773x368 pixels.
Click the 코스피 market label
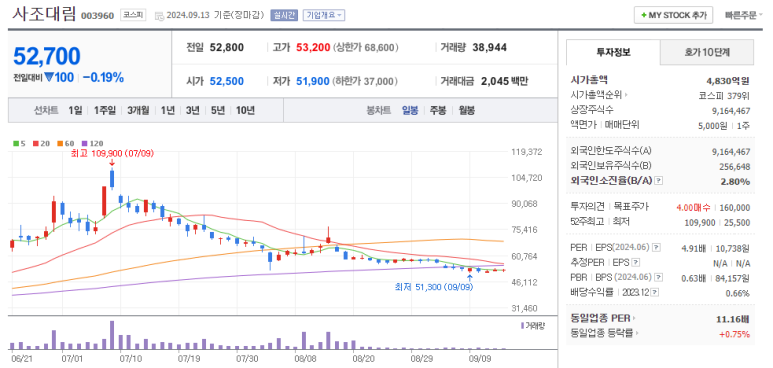134,15
